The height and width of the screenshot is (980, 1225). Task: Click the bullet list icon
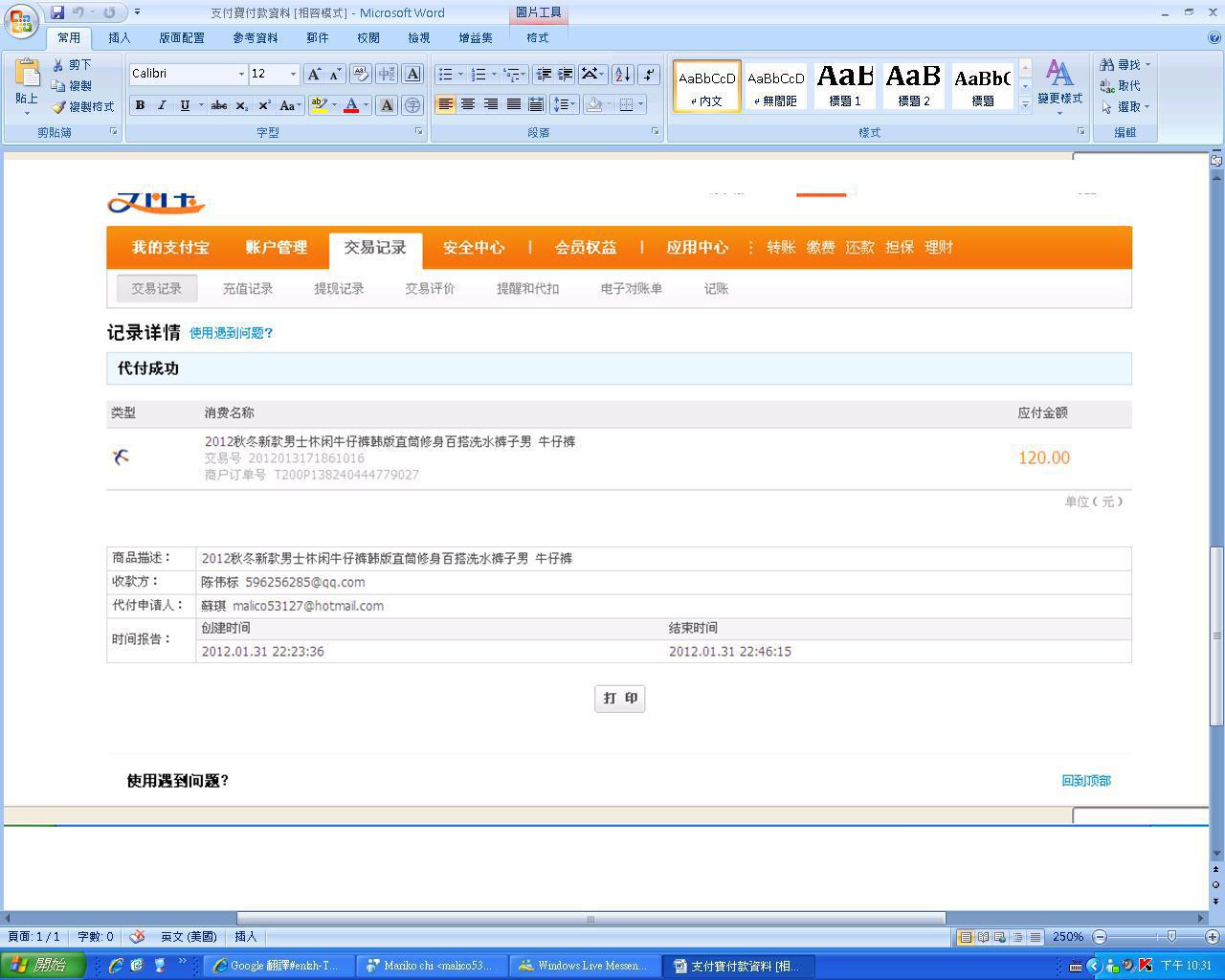point(445,74)
